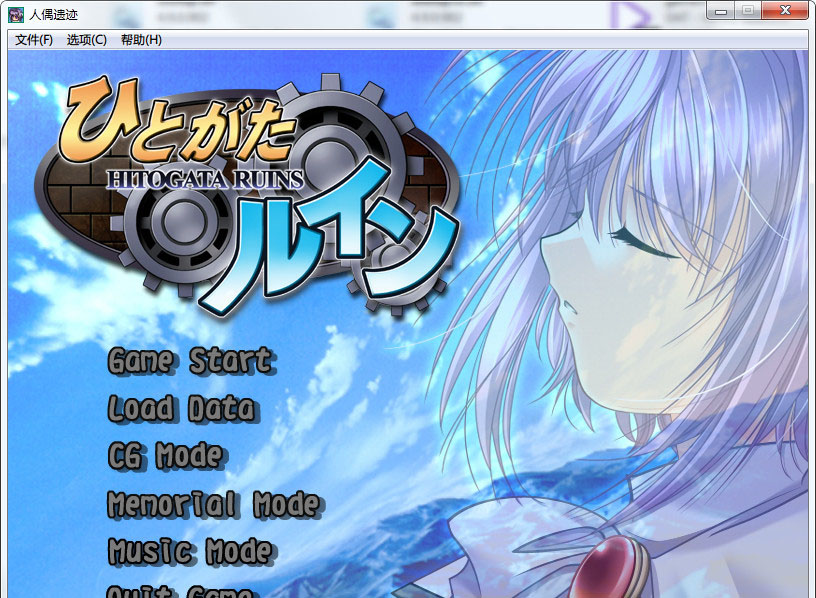Click the character's closed eye
Screen dimensions: 816x598
643,243
